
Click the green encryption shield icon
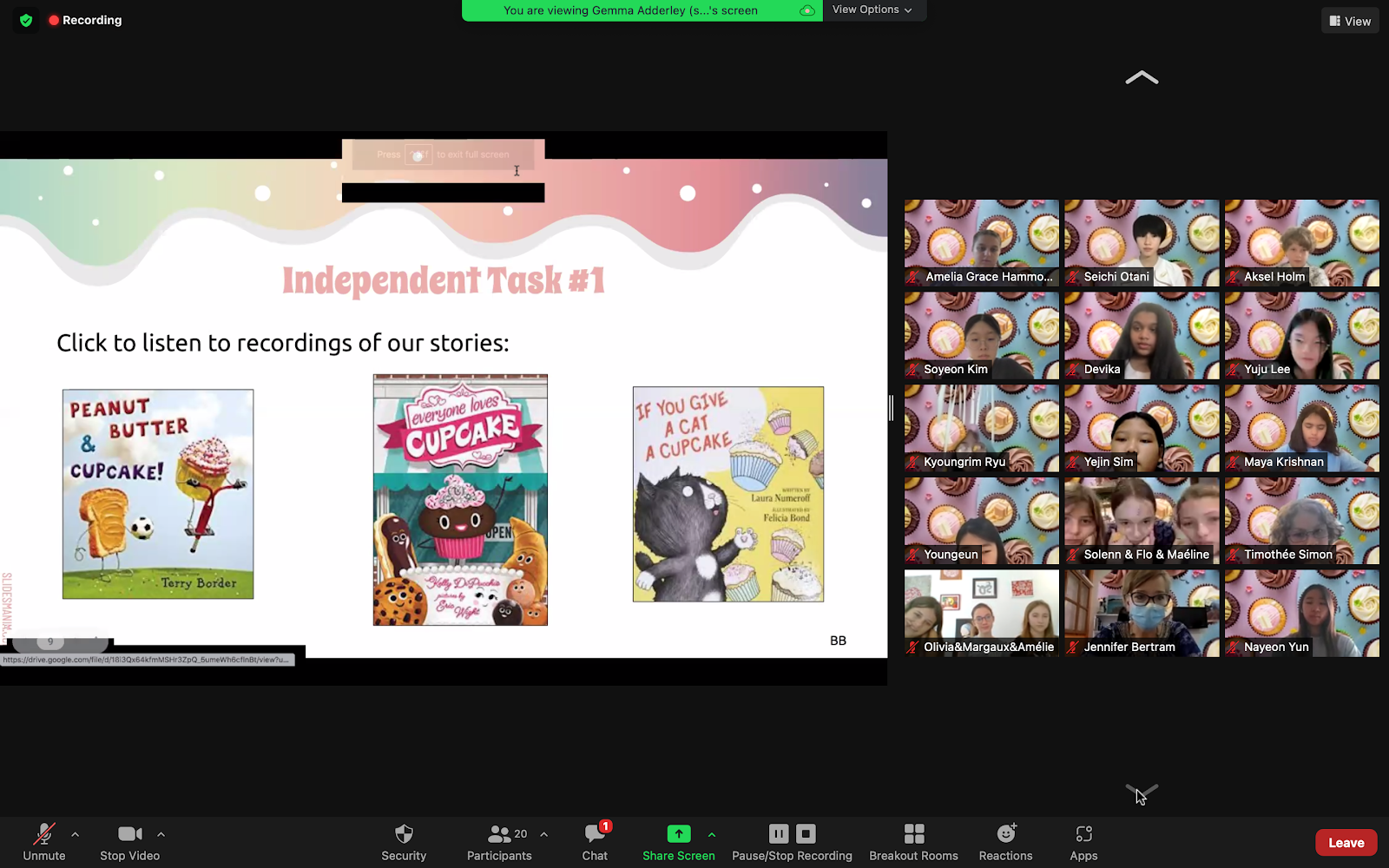(x=26, y=20)
